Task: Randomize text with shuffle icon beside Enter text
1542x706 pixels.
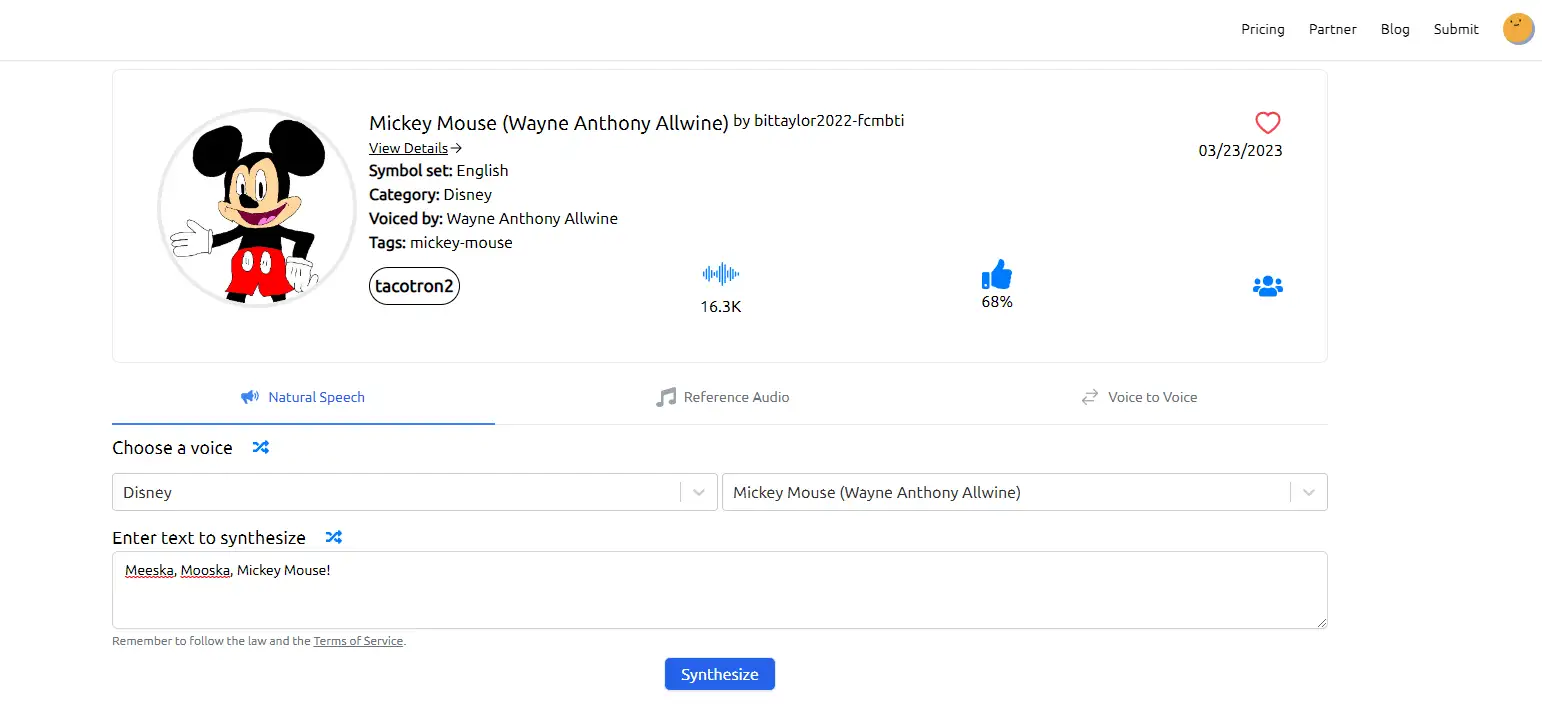Action: [x=334, y=537]
